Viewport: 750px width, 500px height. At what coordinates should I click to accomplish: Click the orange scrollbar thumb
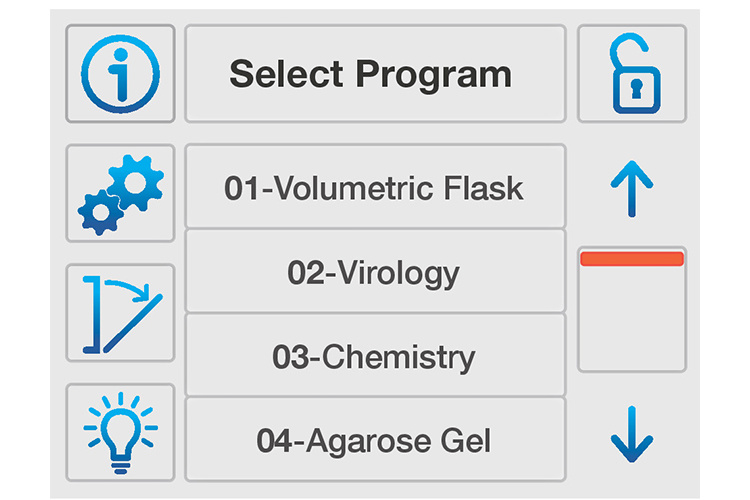[x=632, y=259]
